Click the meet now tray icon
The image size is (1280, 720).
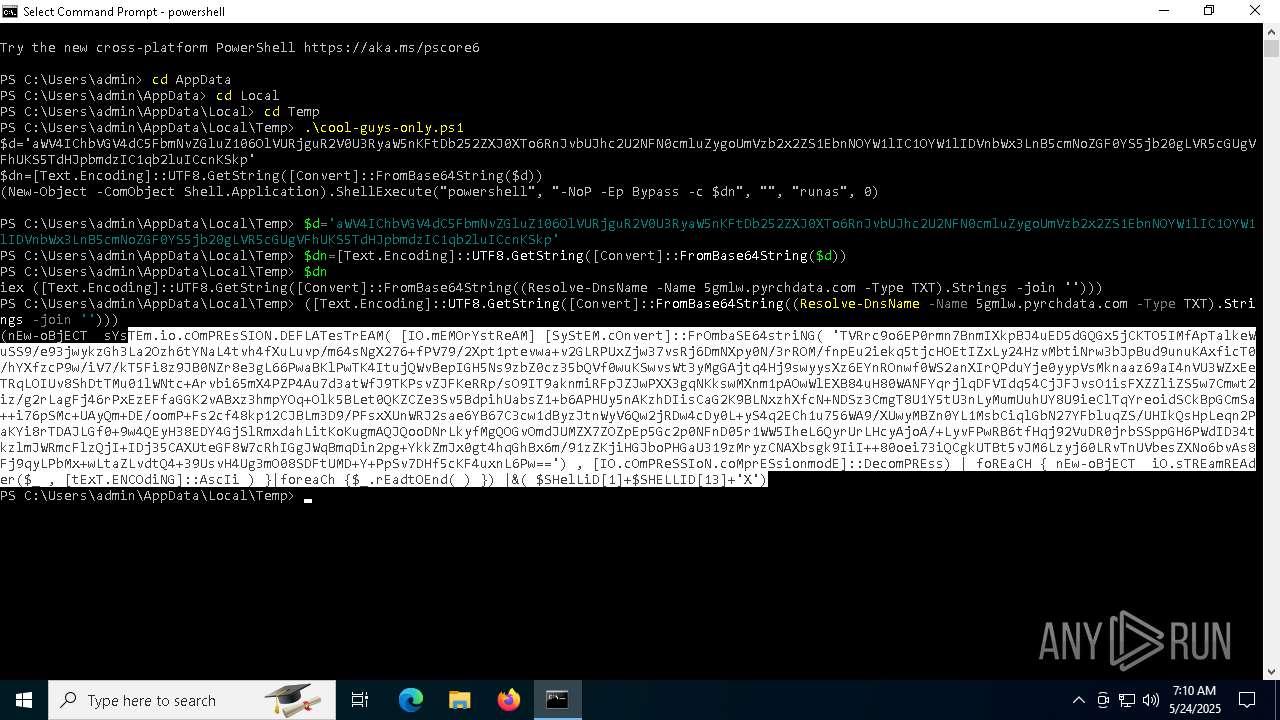(1103, 700)
